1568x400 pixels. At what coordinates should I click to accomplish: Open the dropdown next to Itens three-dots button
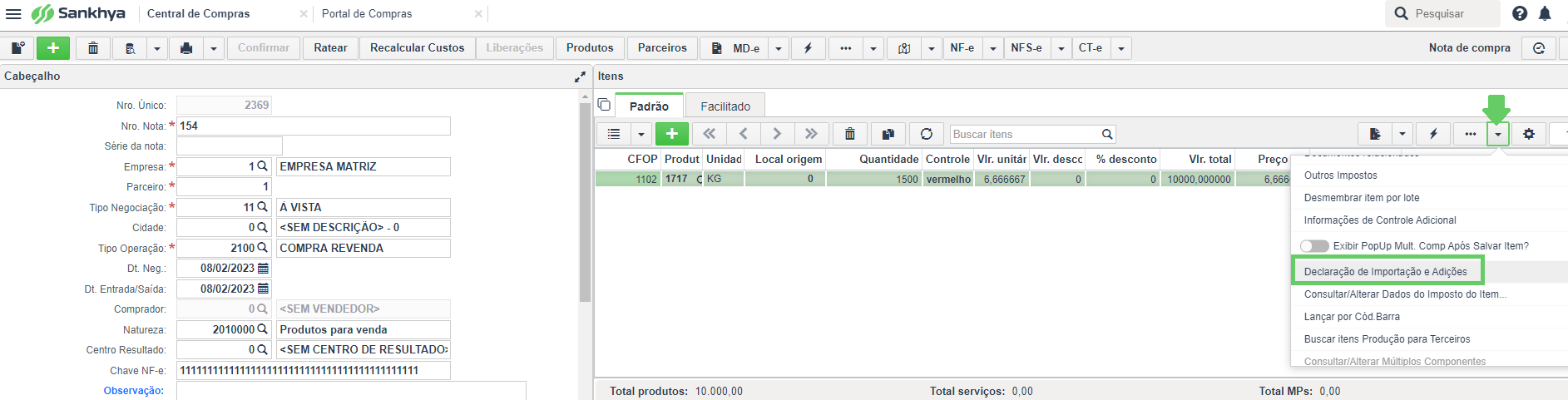[x=1497, y=134]
